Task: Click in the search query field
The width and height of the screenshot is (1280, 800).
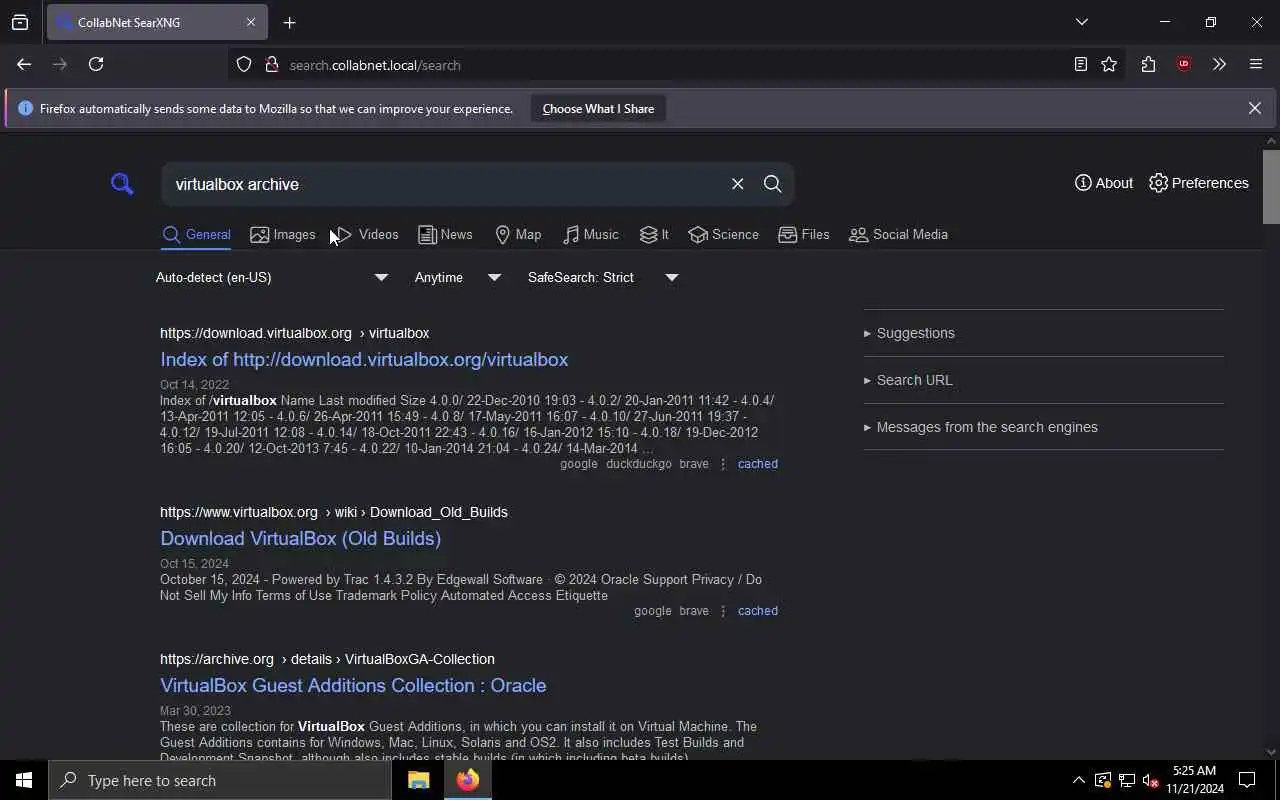Action: [445, 184]
